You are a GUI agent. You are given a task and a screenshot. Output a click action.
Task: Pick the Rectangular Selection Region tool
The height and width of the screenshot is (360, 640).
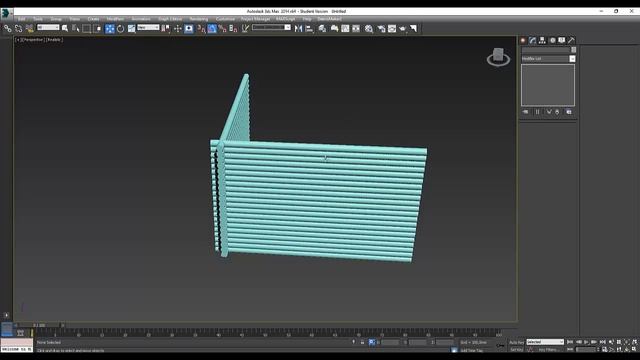[x=87, y=29]
